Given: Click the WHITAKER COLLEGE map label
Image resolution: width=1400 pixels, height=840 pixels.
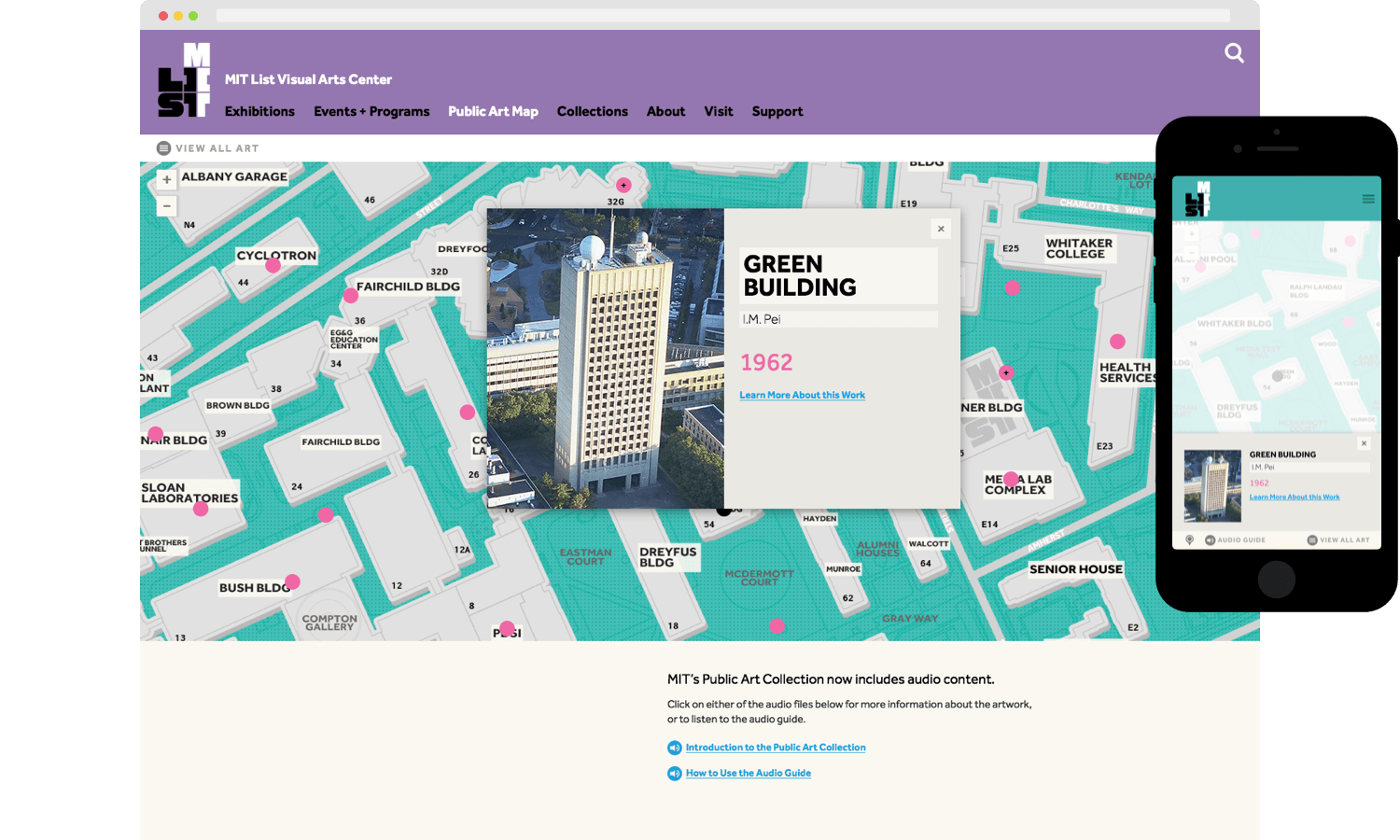Looking at the screenshot, I should (1079, 248).
